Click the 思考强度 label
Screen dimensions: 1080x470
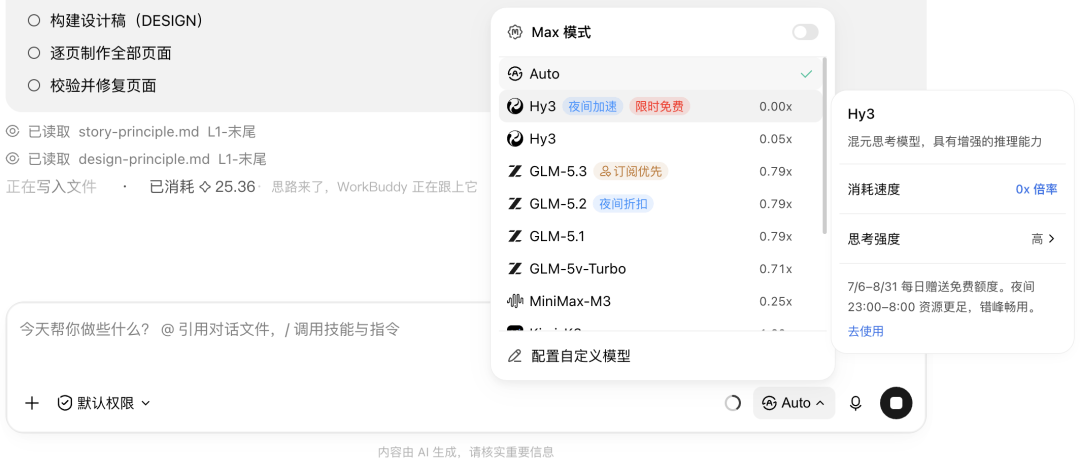(874, 239)
